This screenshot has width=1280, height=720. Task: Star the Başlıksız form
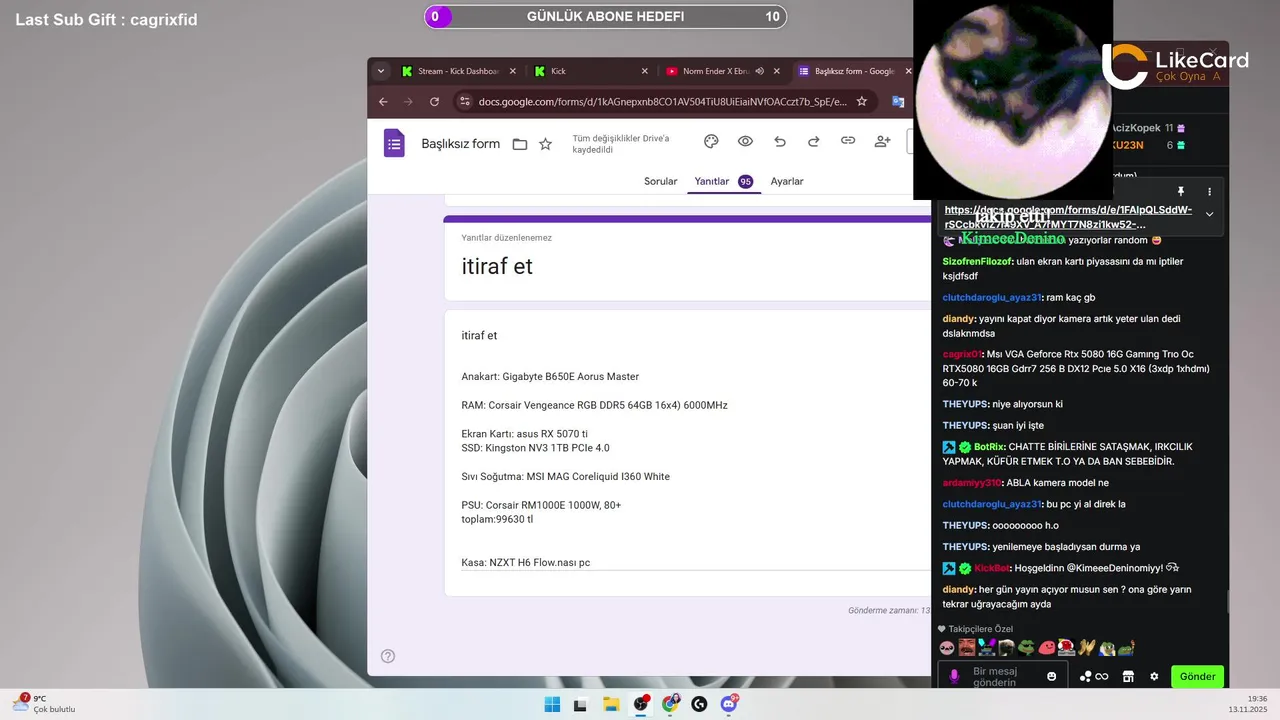pos(545,144)
